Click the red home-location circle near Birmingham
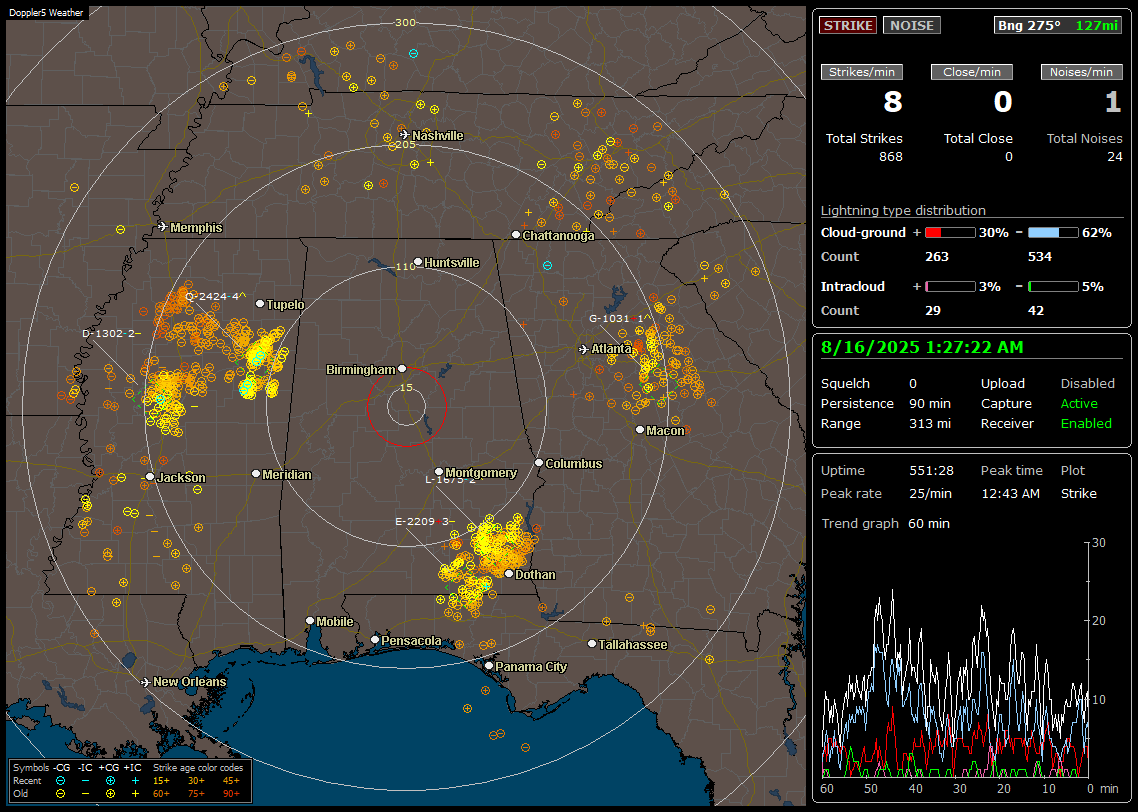 (x=406, y=406)
